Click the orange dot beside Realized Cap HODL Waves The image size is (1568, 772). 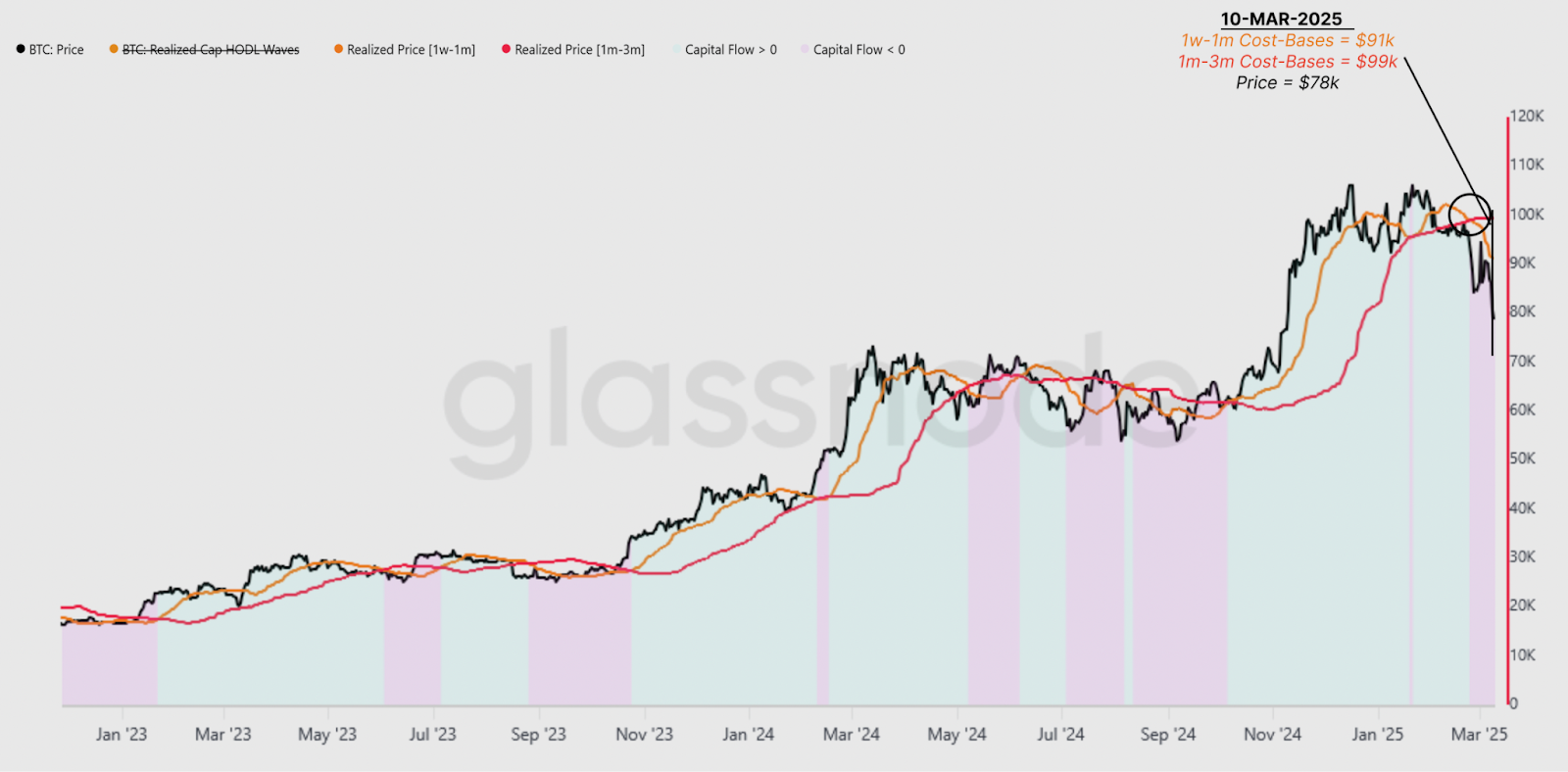tap(114, 49)
